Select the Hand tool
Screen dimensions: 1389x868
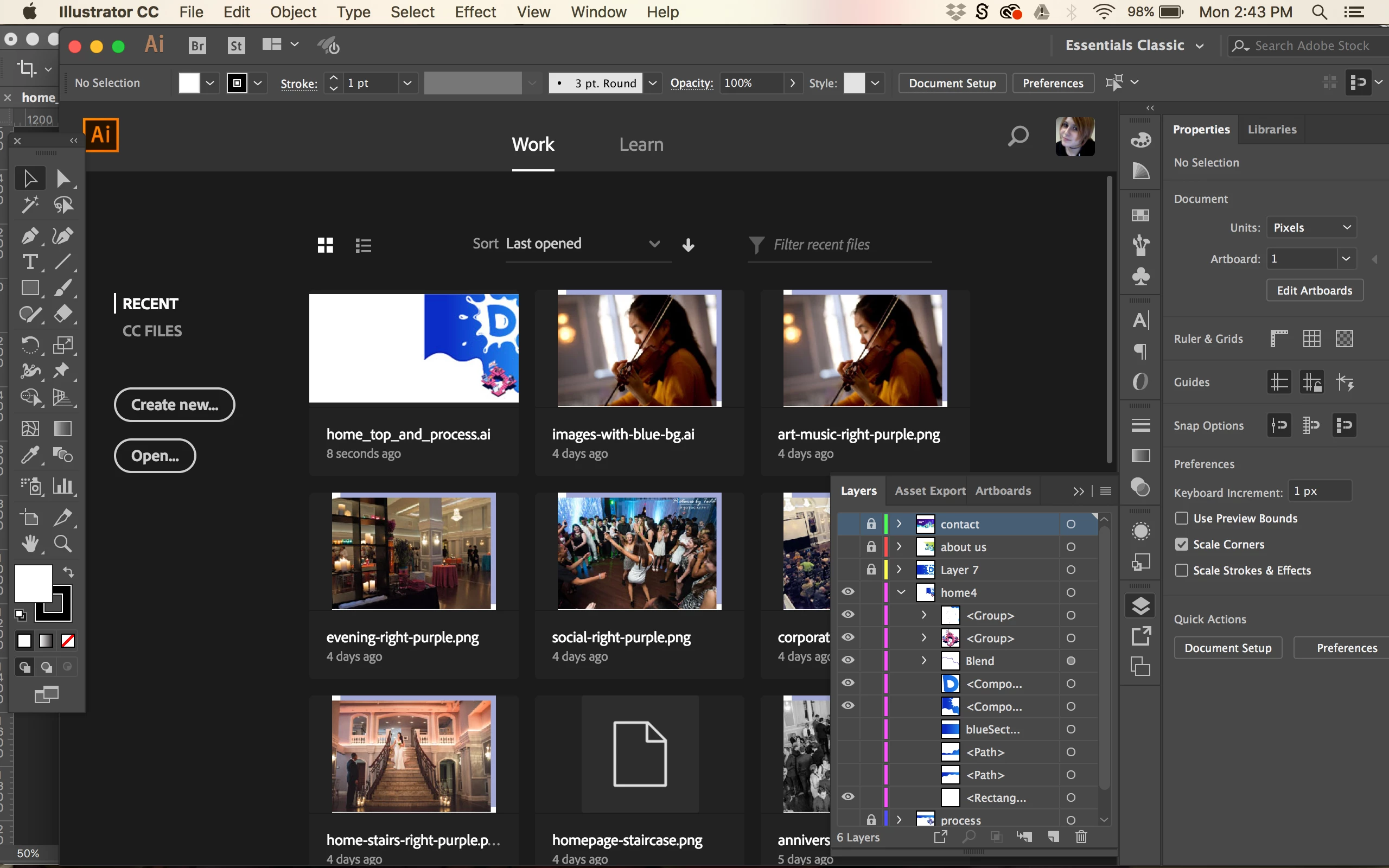[29, 543]
